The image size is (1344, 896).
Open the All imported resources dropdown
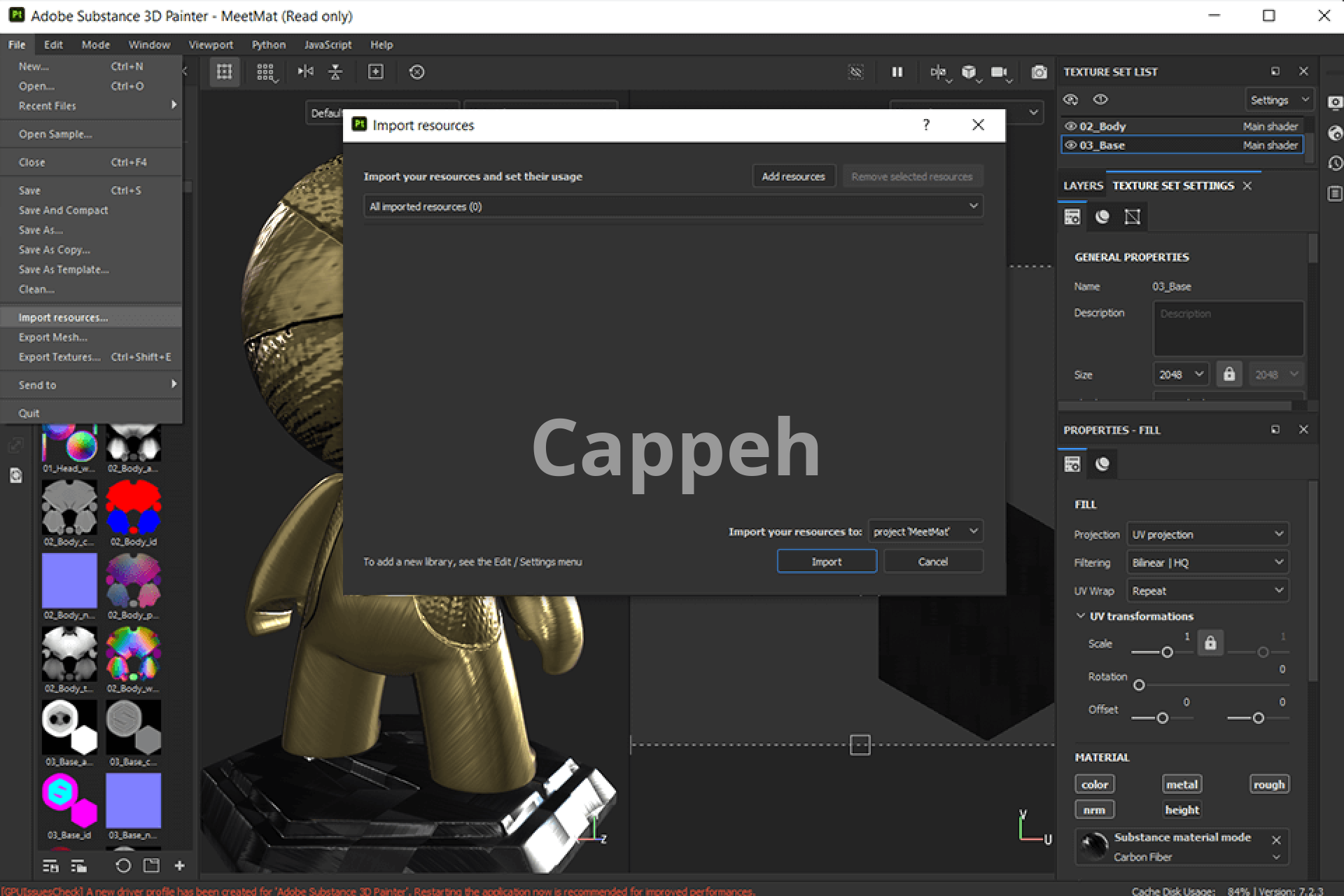(x=673, y=206)
